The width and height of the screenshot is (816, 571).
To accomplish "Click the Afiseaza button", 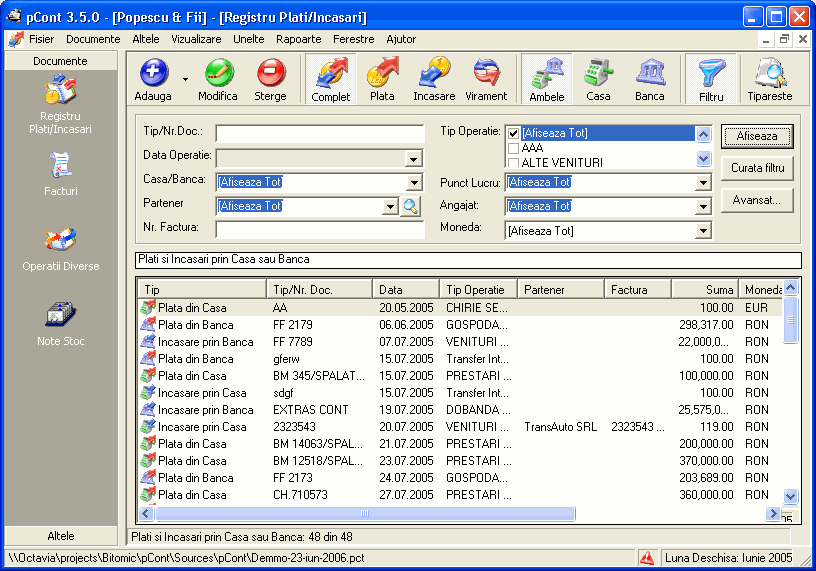I will tap(756, 136).
